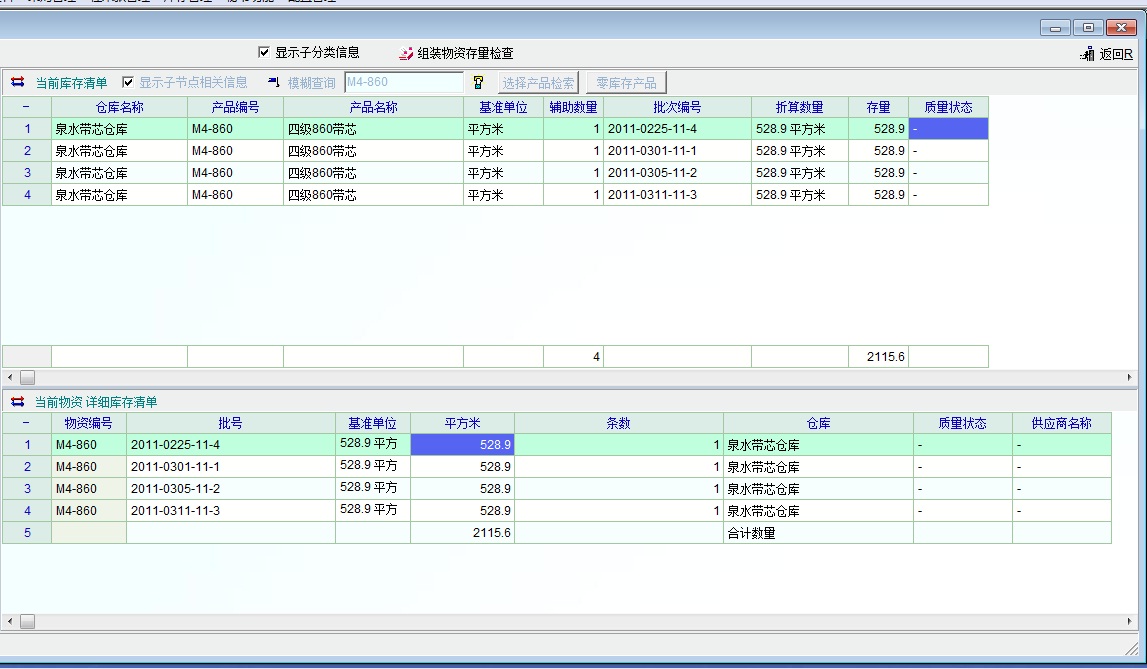
Task: Click the 批次编号 column header
Action: coord(677,107)
